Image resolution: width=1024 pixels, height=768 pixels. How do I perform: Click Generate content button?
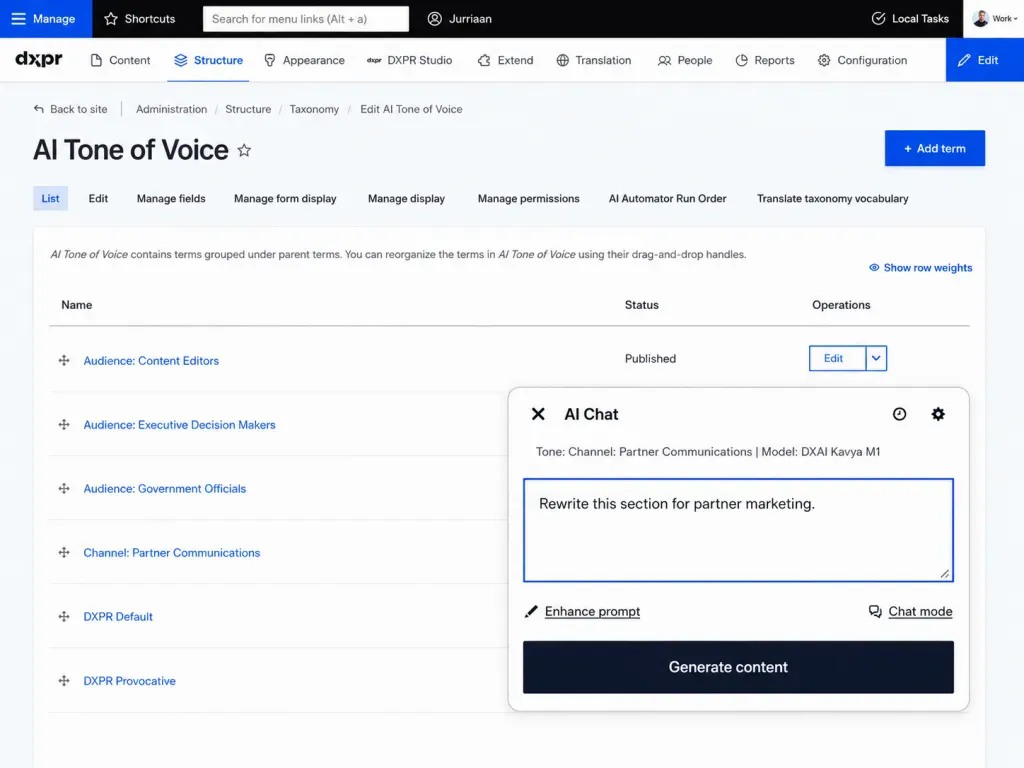coord(738,667)
